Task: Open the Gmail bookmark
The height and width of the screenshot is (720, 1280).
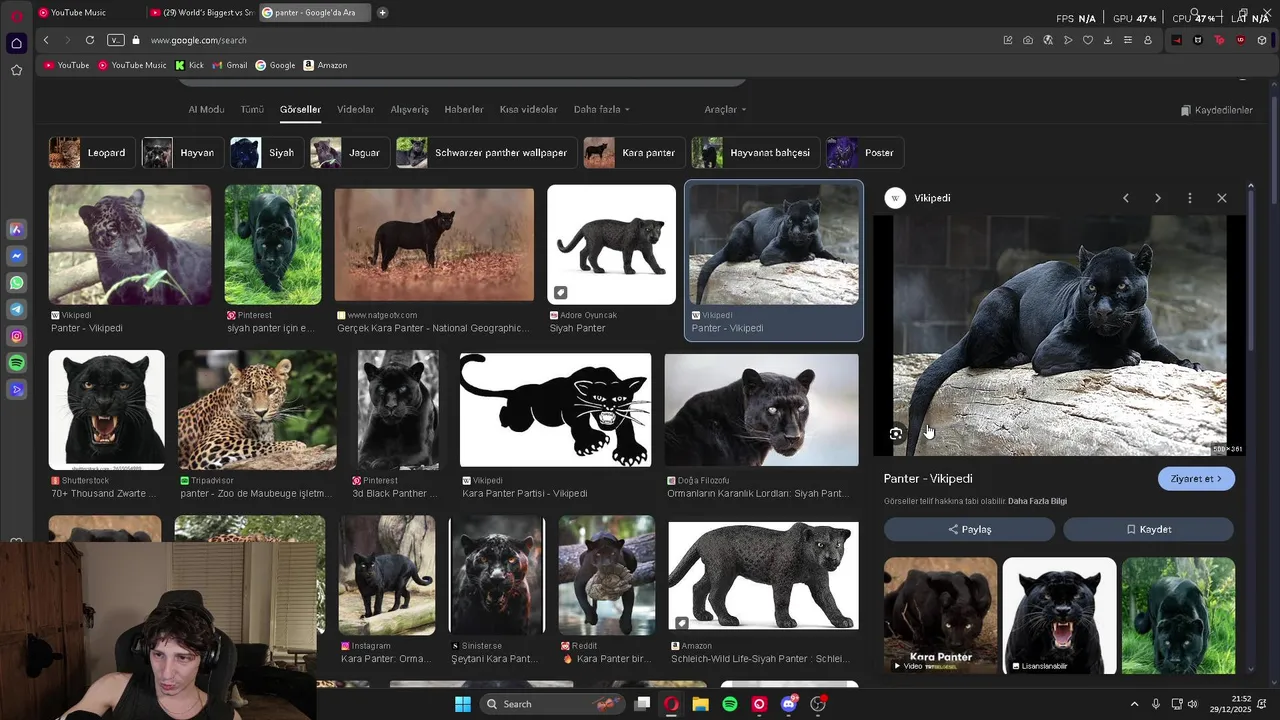Action: [x=230, y=65]
